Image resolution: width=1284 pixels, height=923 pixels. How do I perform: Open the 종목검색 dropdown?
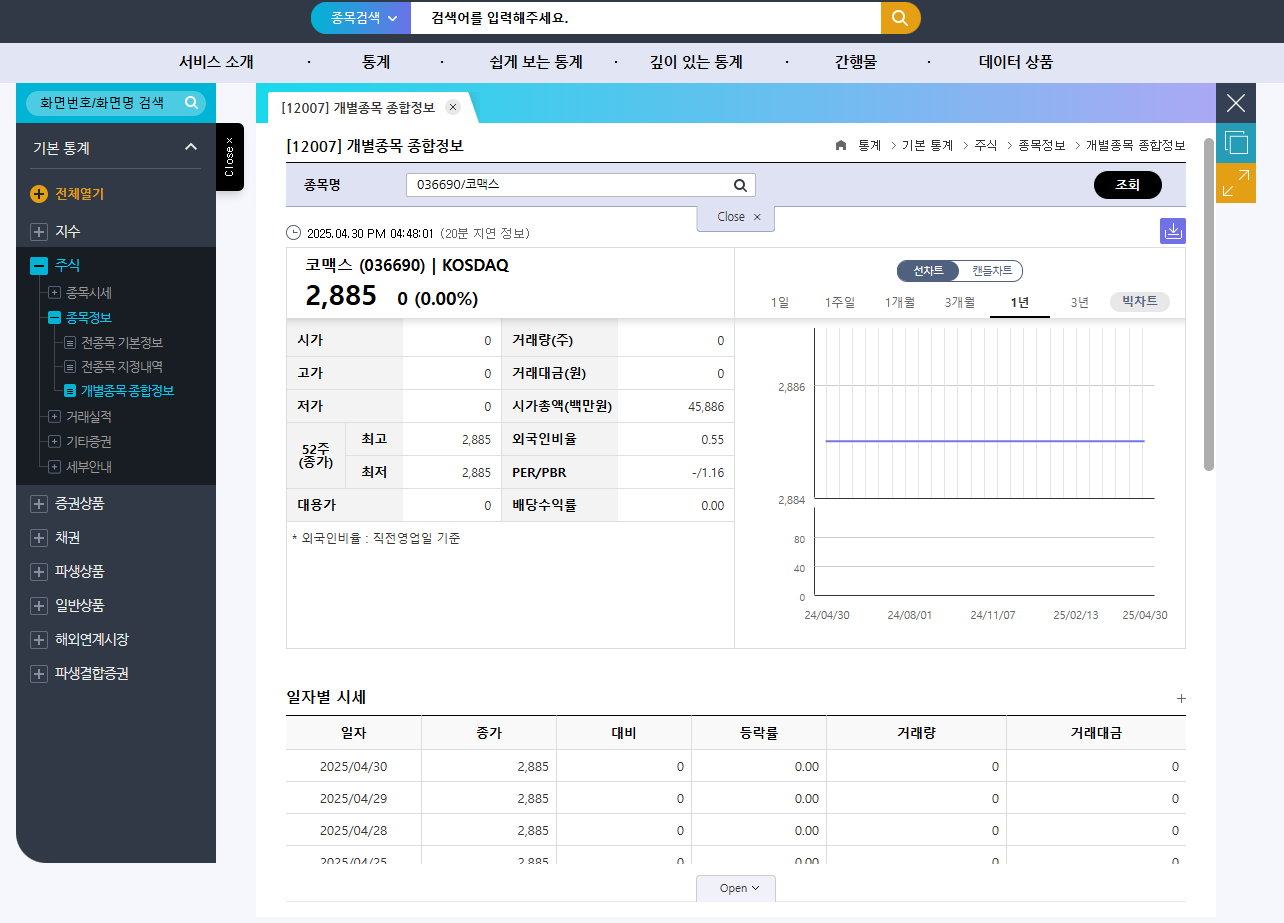point(363,18)
